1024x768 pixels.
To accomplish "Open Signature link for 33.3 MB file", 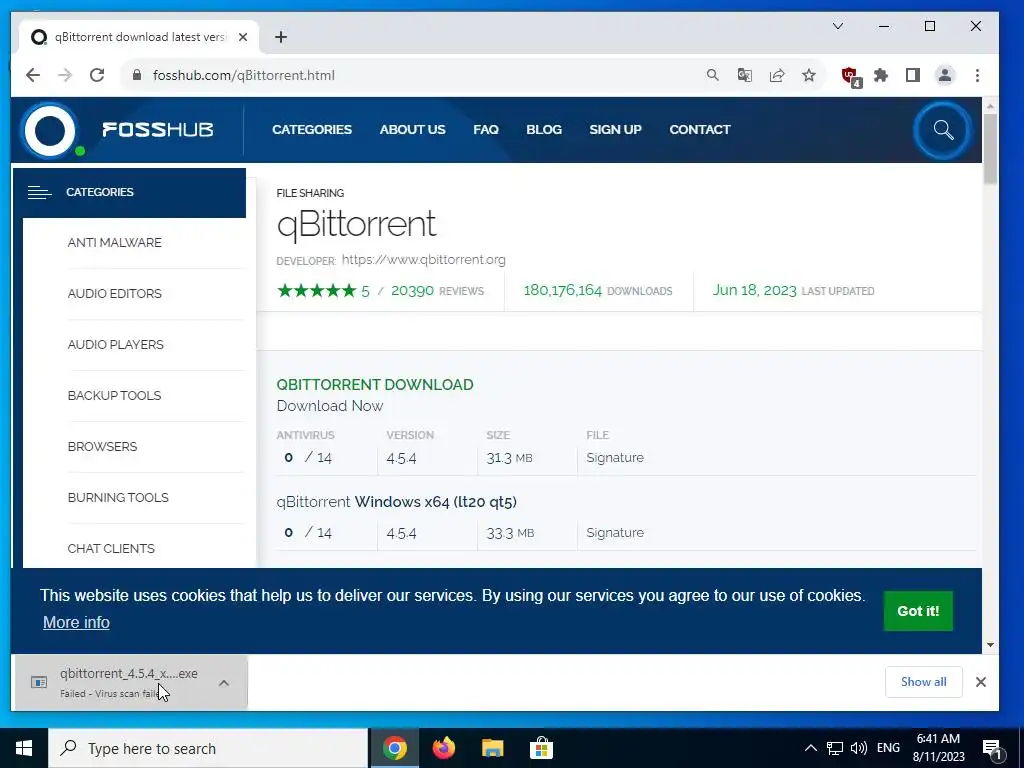I will [615, 533].
